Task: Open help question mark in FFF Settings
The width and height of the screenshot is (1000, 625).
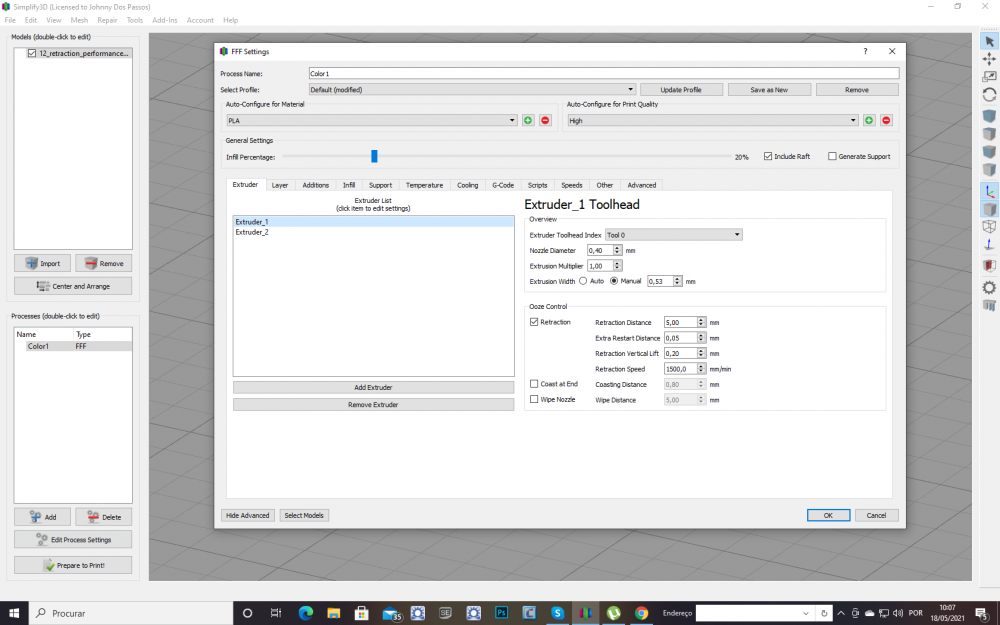Action: tap(865, 52)
